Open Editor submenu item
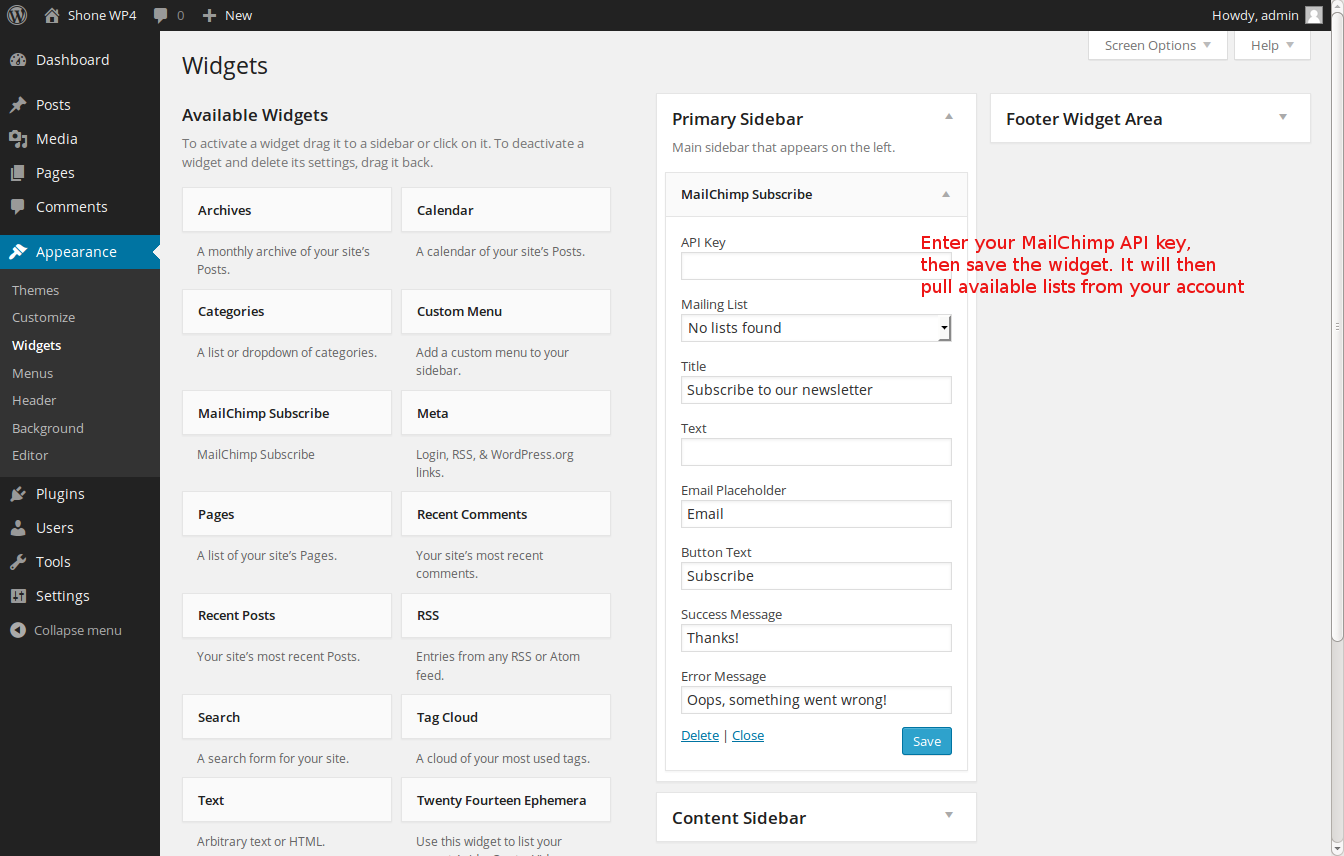 tap(30, 455)
